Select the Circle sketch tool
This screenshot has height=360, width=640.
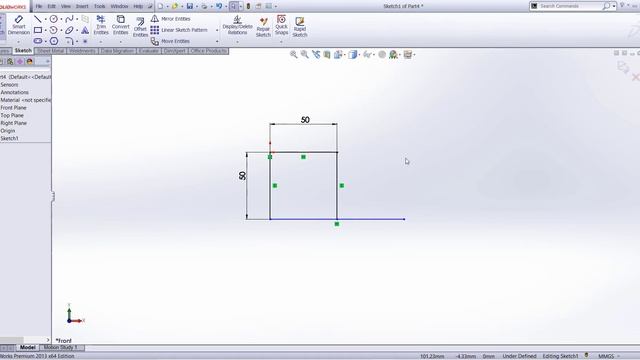tap(53, 19)
